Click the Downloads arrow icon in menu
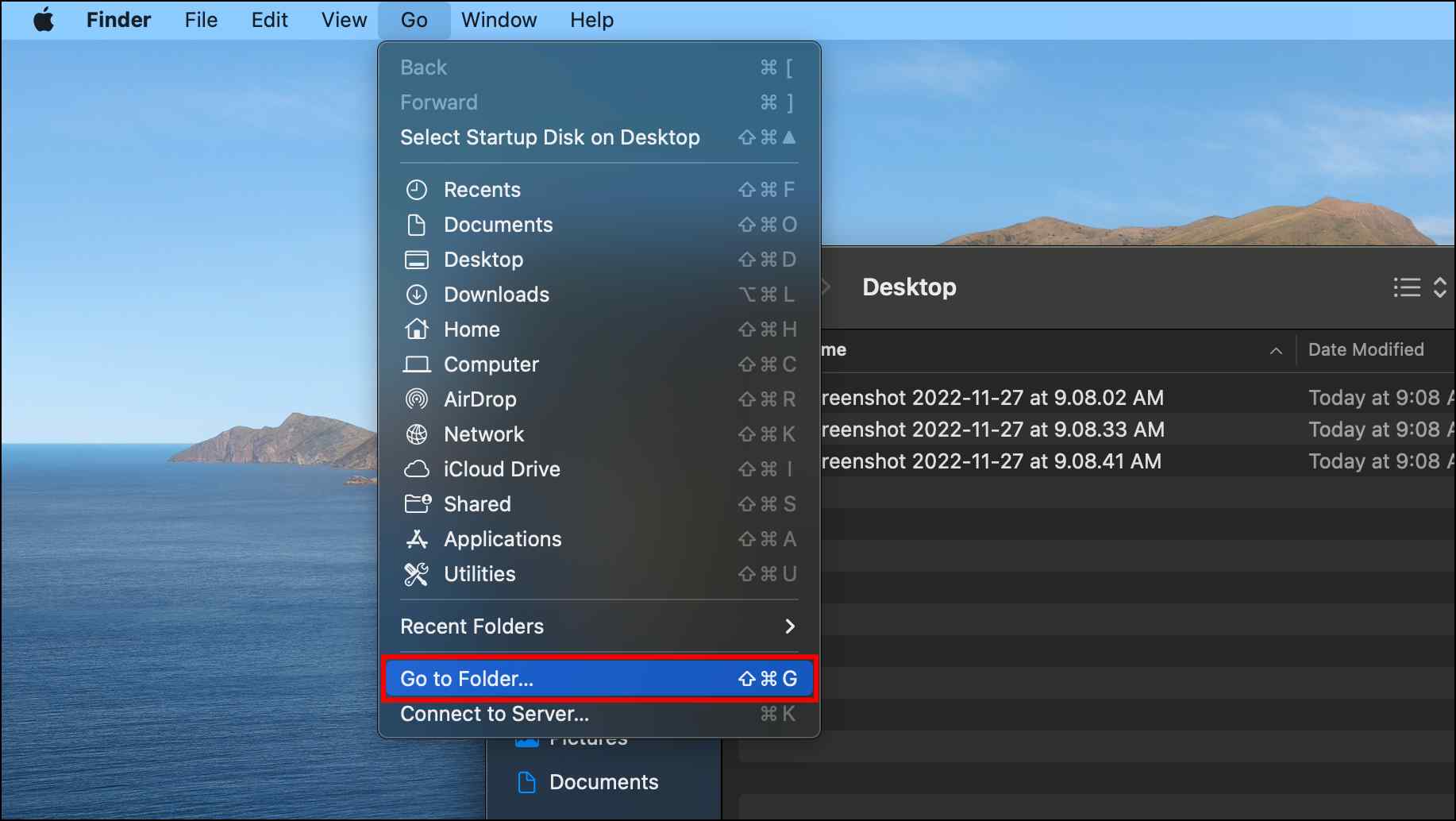1456x821 pixels. (417, 295)
